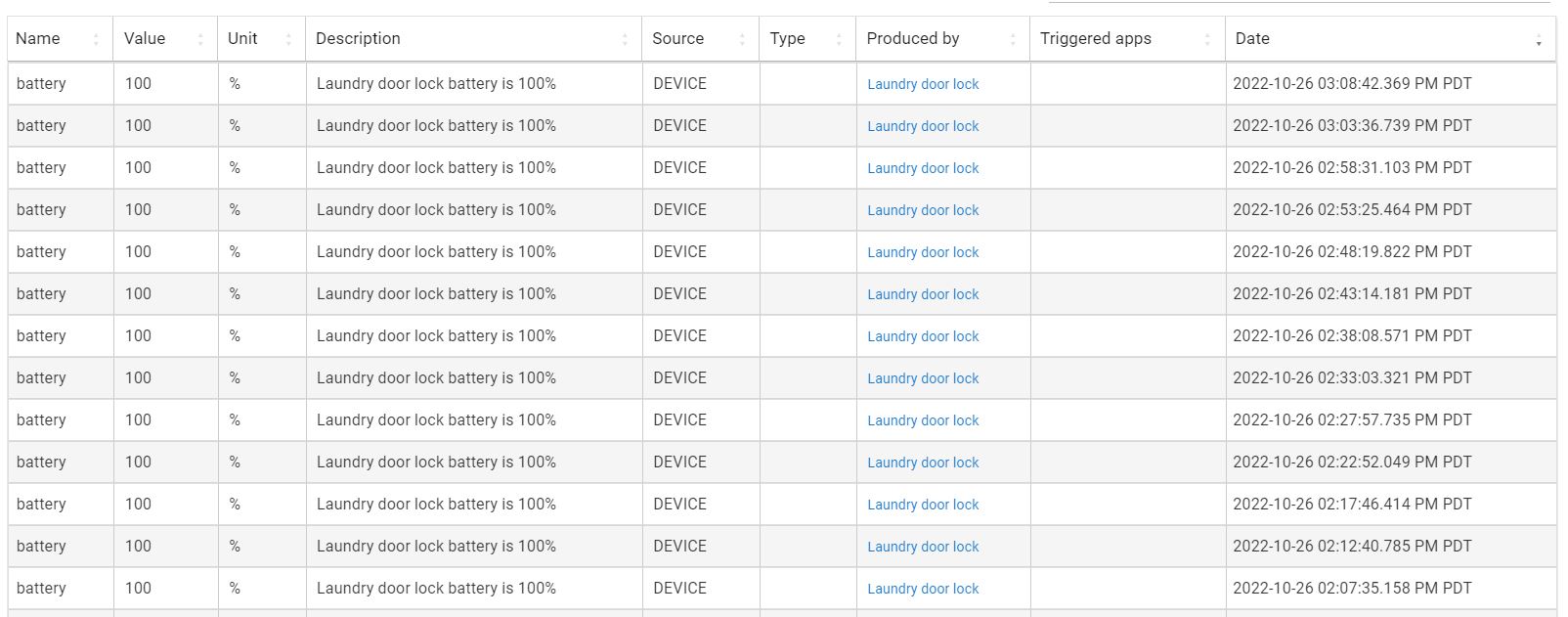Click the sort icon beside the Value column
The height and width of the screenshot is (617, 1568).
pos(202,39)
